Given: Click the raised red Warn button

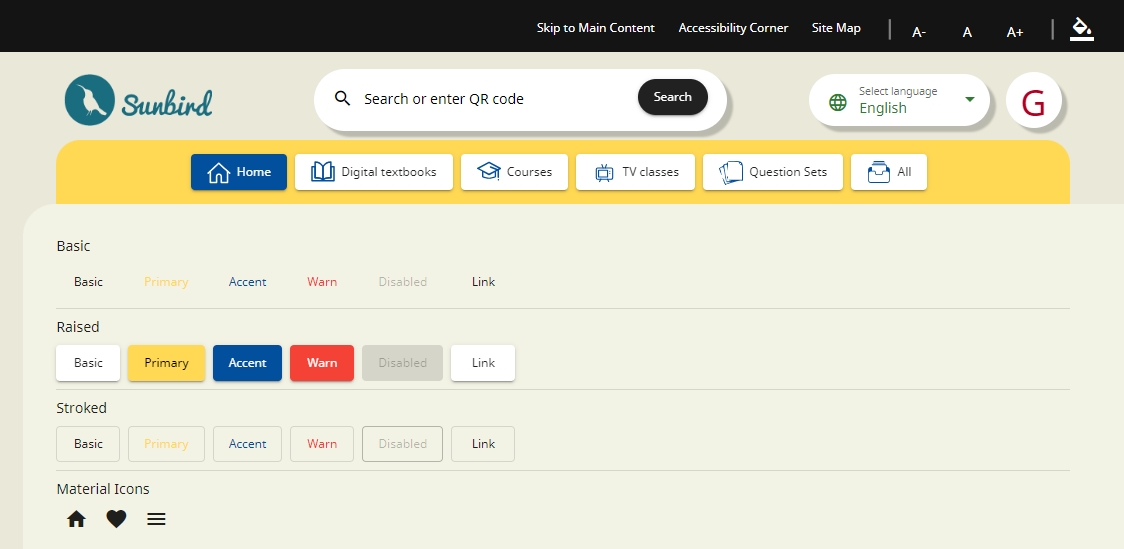Looking at the screenshot, I should click(x=321, y=363).
